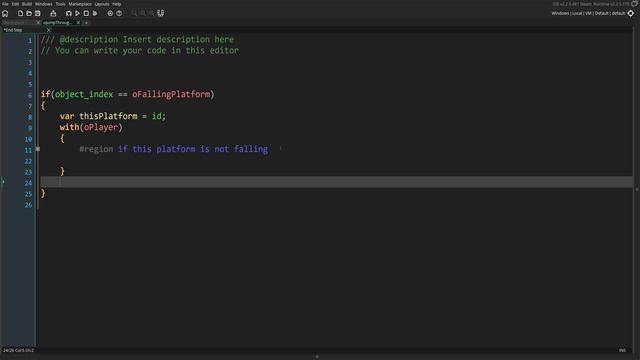Start debugging with the bug icon

point(69,13)
